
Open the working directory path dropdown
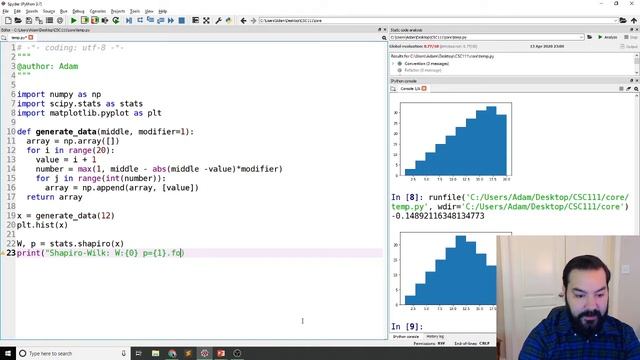coord(615,20)
